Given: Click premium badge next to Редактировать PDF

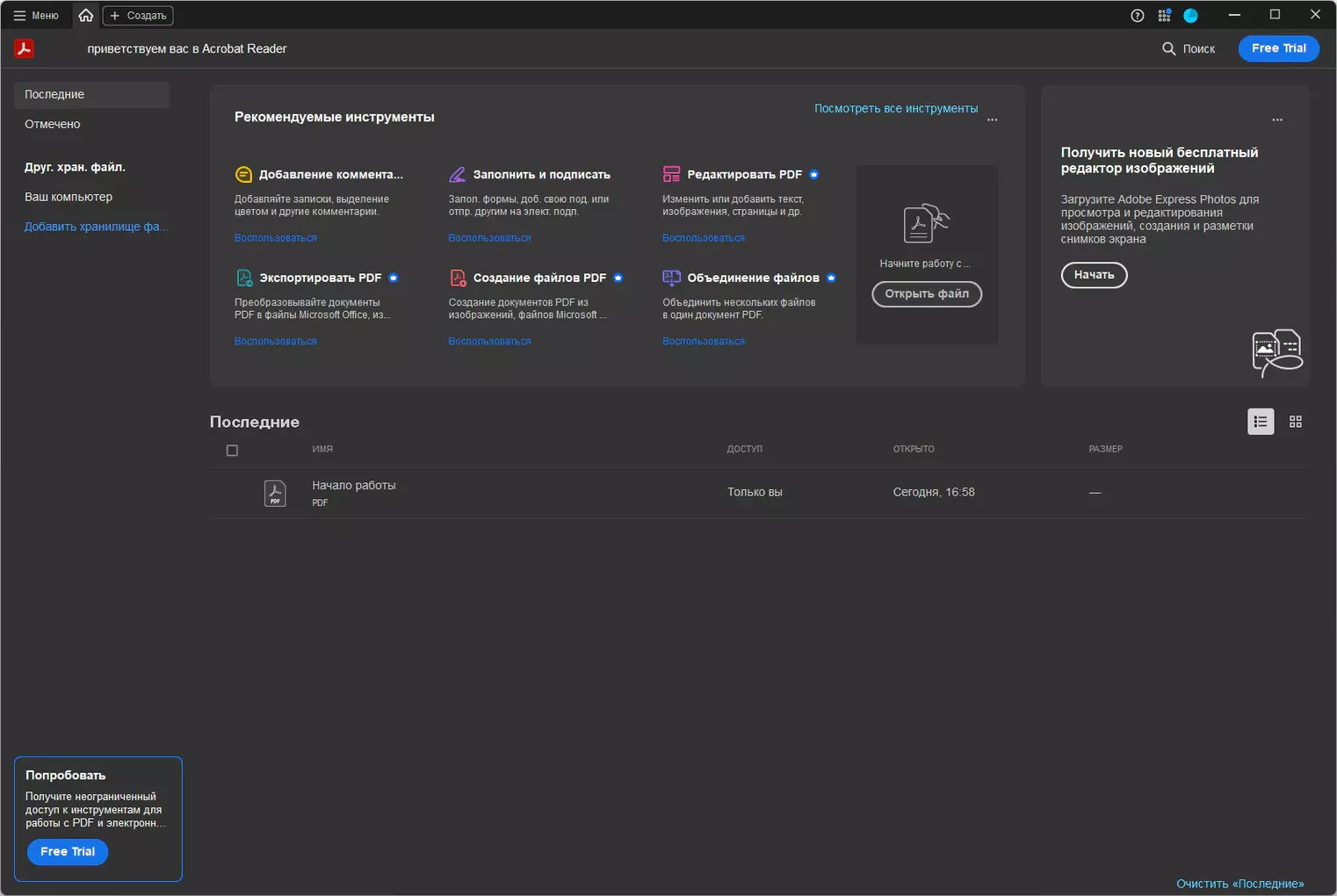Looking at the screenshot, I should 813,175.
